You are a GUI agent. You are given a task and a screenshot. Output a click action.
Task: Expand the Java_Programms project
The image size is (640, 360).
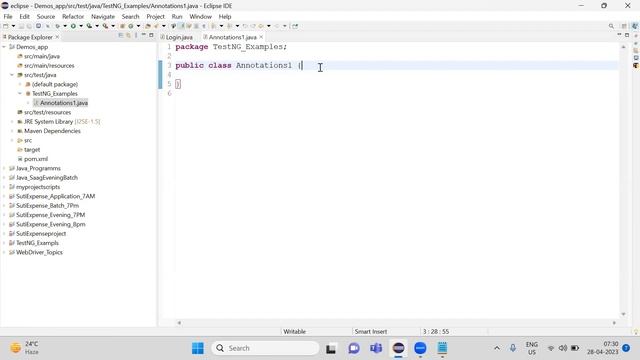tap(4, 168)
